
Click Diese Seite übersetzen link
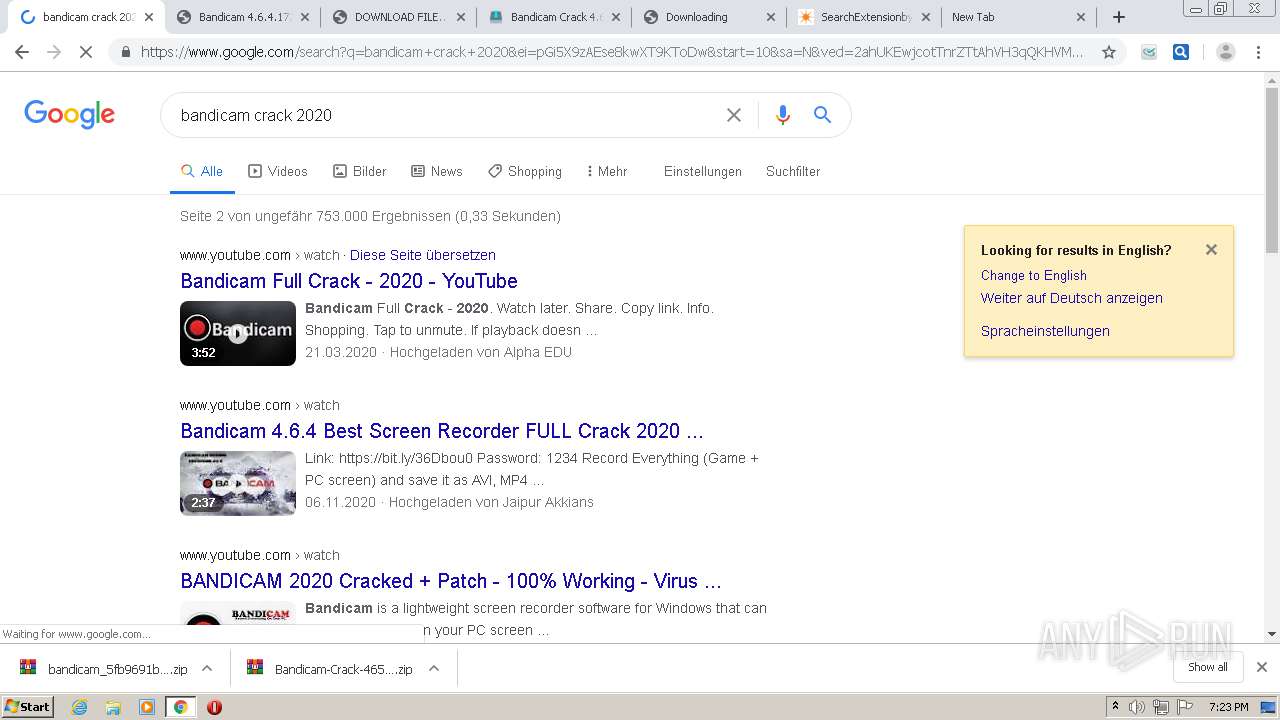click(423, 255)
